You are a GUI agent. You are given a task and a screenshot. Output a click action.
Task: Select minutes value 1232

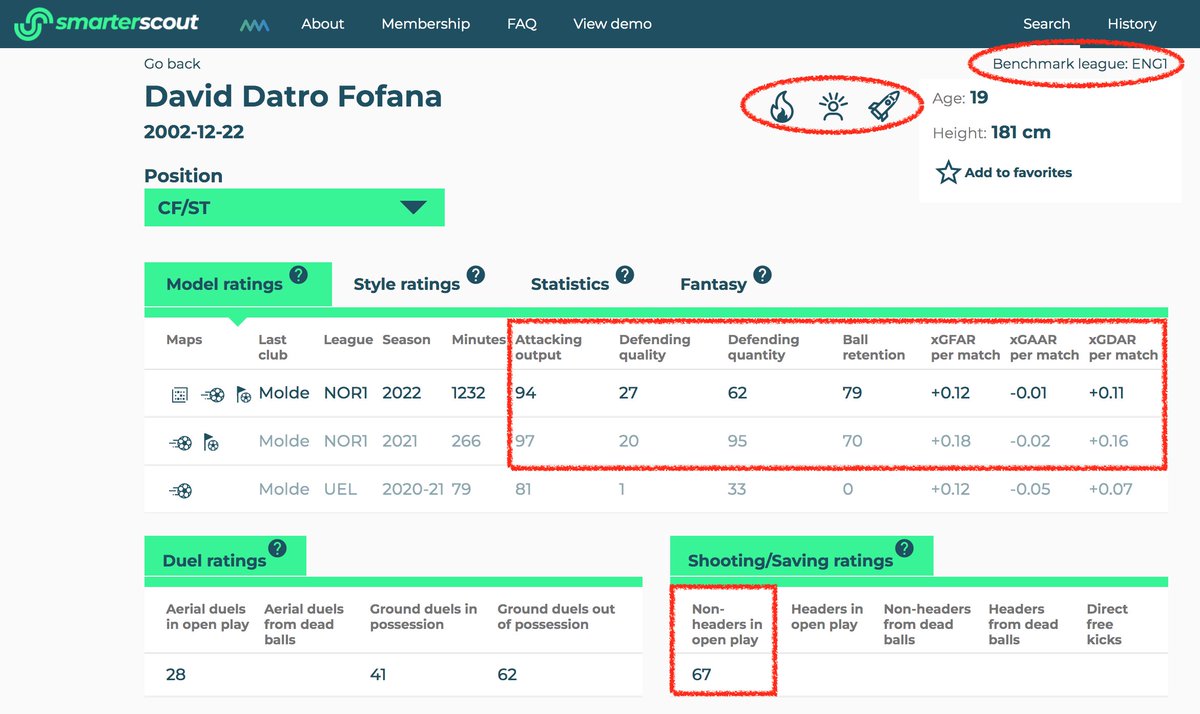tap(468, 393)
